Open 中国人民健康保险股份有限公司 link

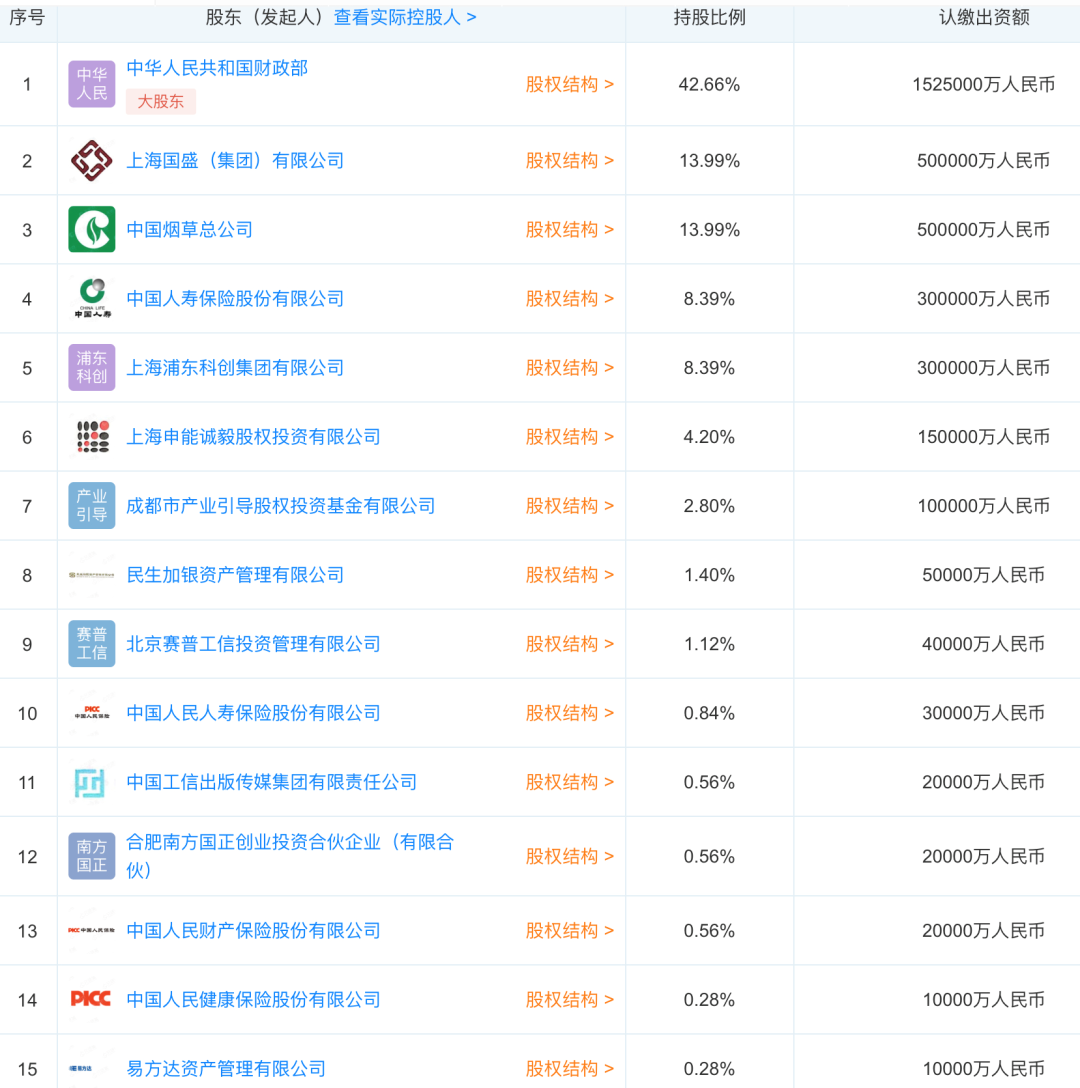253,999
